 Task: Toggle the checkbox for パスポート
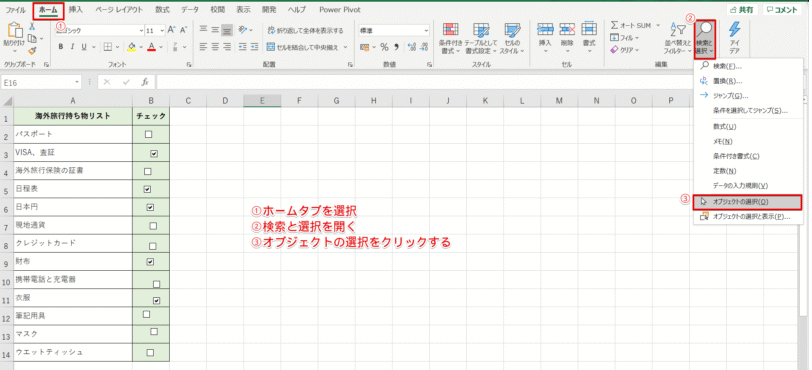click(149, 134)
